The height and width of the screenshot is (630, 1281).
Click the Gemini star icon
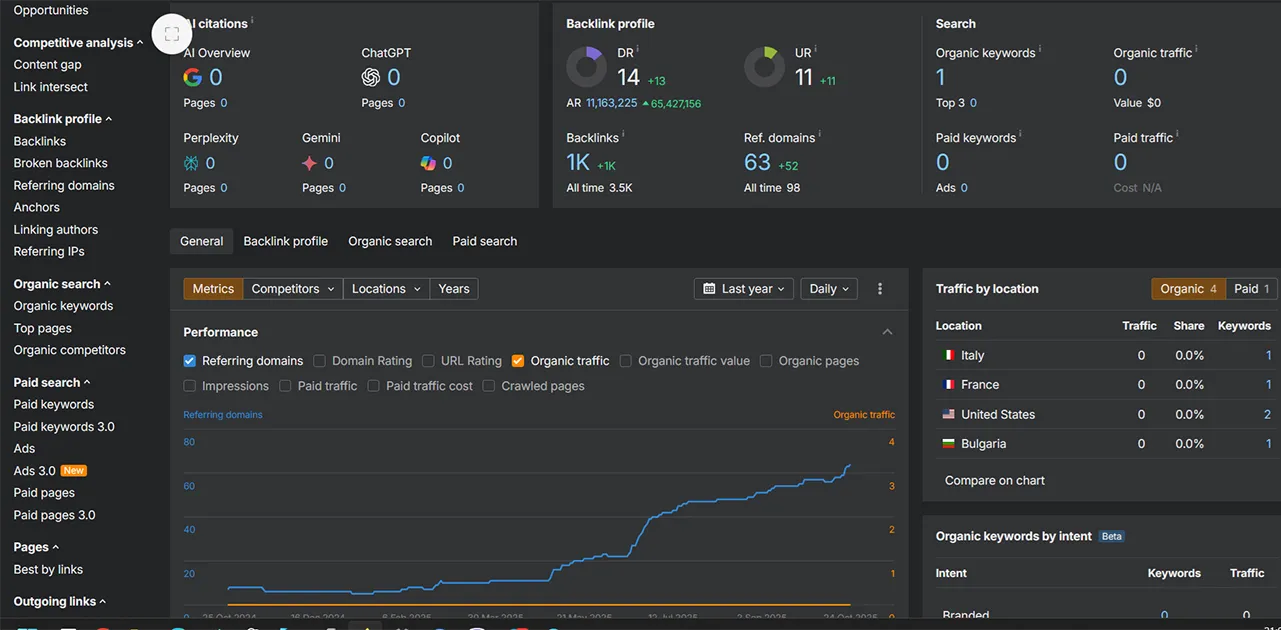(310, 163)
